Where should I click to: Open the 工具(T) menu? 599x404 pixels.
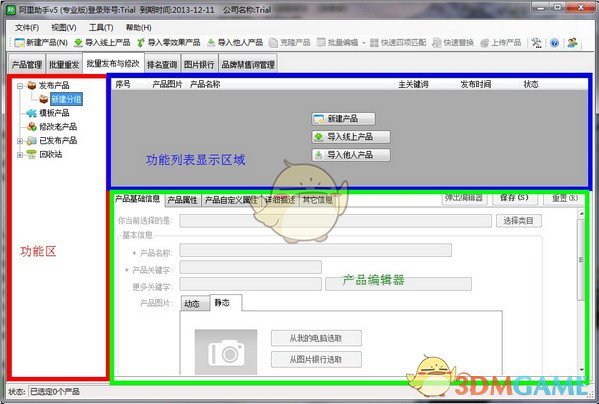point(101,27)
